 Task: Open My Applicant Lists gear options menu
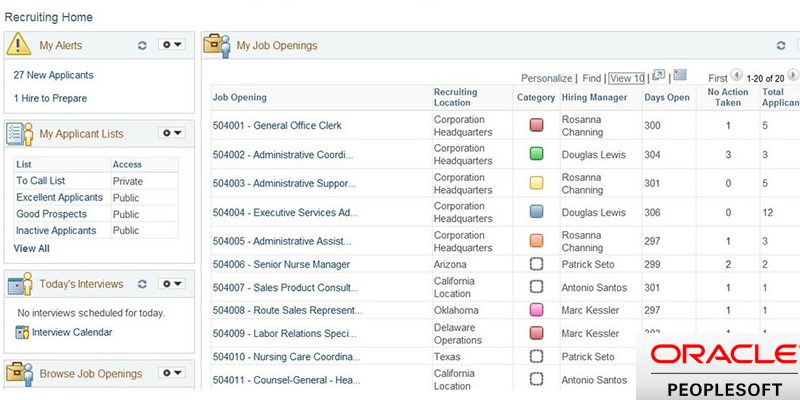(171, 133)
